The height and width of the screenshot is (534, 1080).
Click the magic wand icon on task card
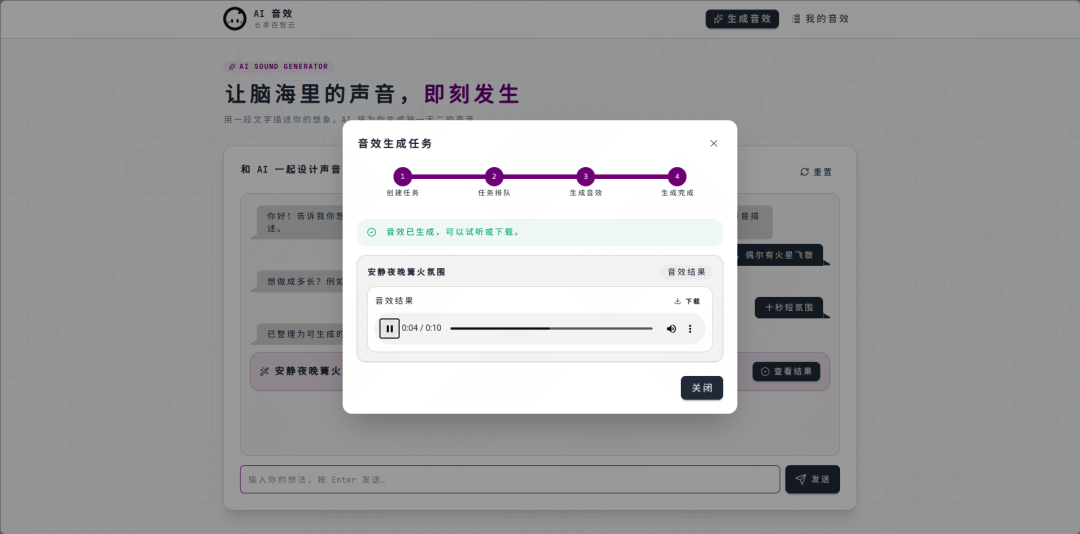pyautogui.click(x=264, y=371)
